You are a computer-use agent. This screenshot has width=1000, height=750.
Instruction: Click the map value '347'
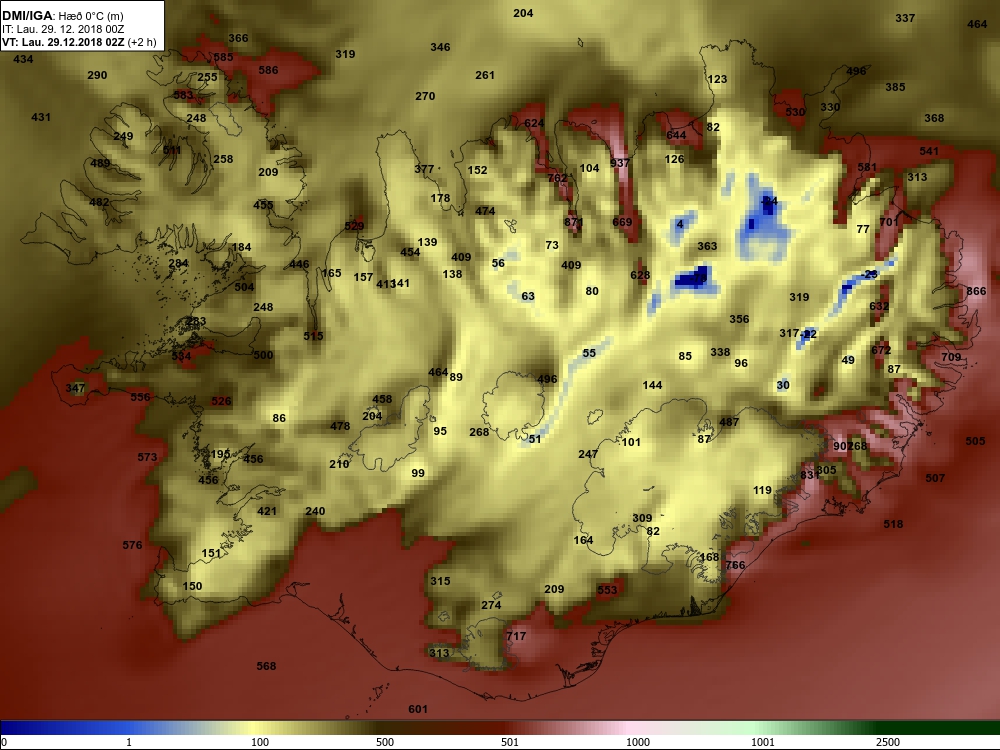pos(75,388)
